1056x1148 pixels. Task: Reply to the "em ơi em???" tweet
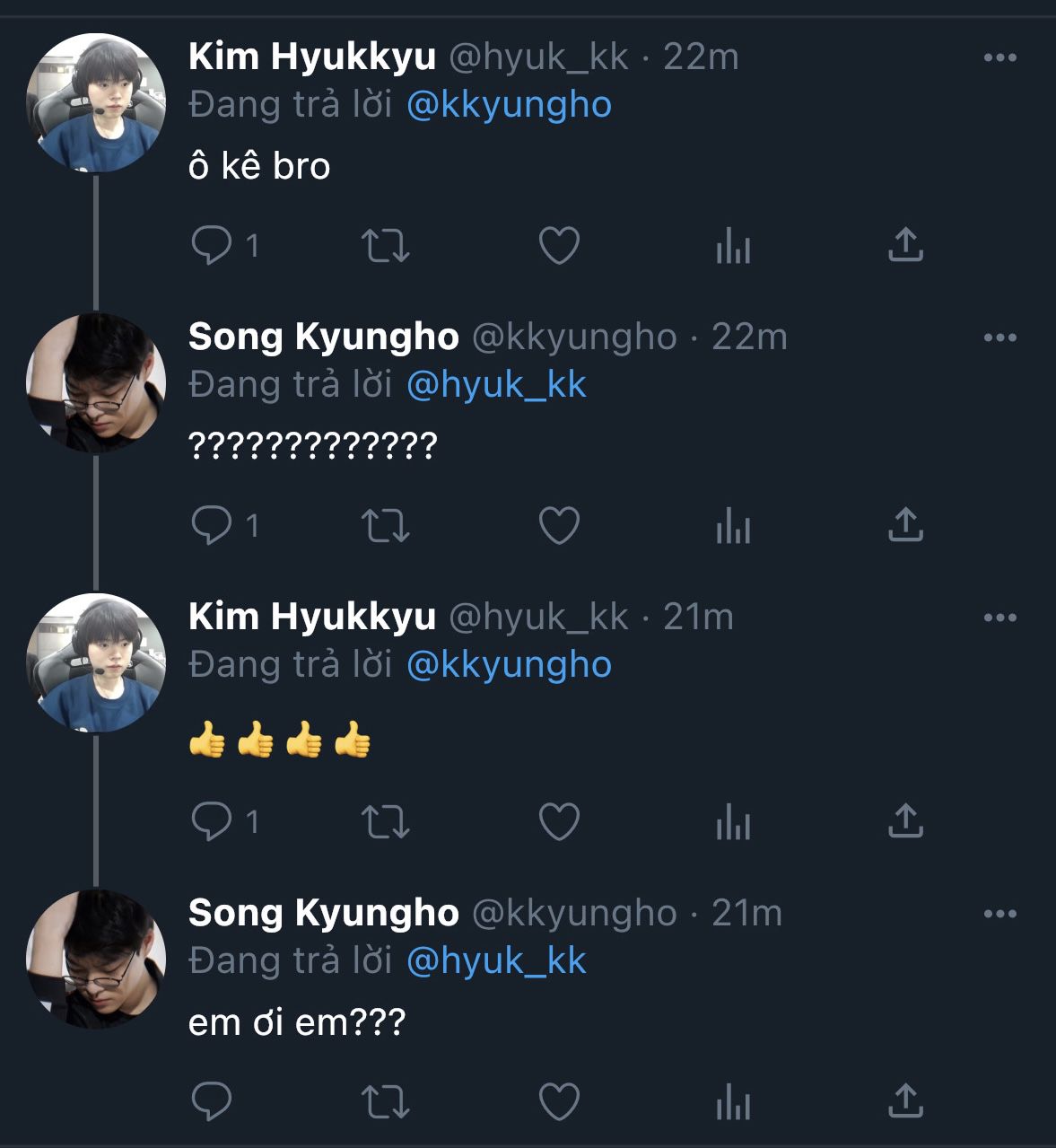[x=212, y=1101]
